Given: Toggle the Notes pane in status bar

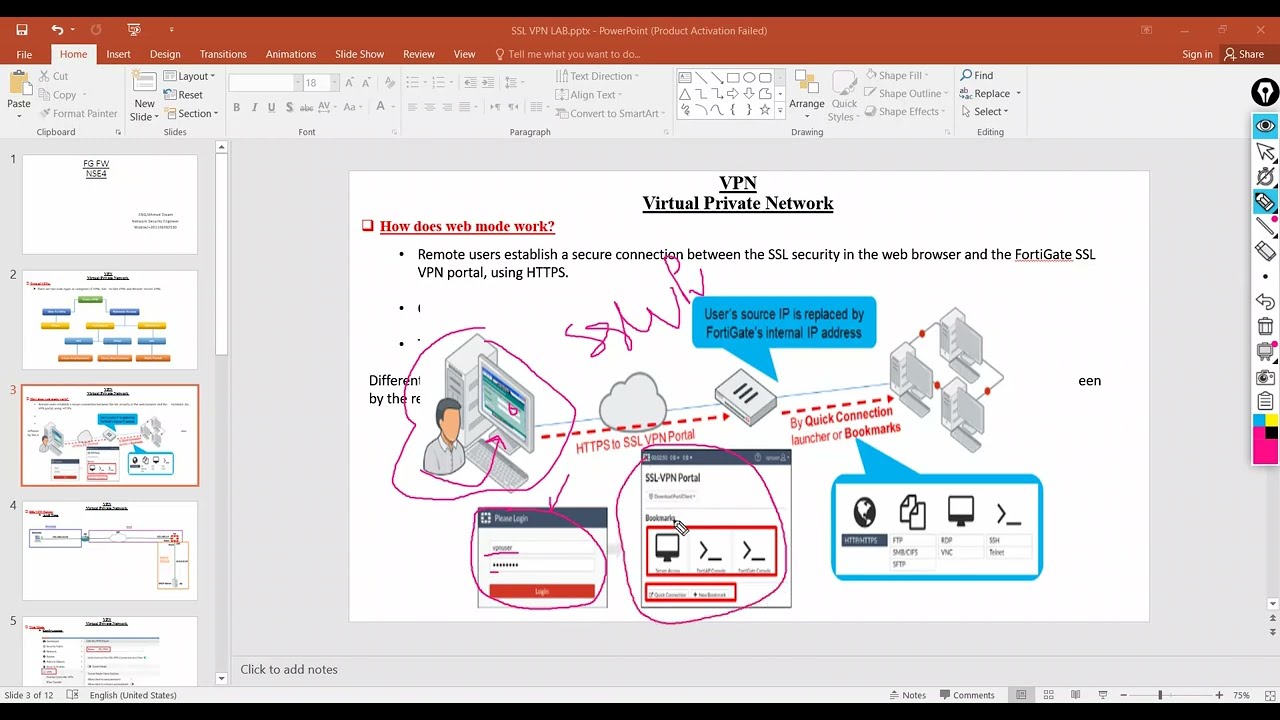Looking at the screenshot, I should [x=906, y=695].
